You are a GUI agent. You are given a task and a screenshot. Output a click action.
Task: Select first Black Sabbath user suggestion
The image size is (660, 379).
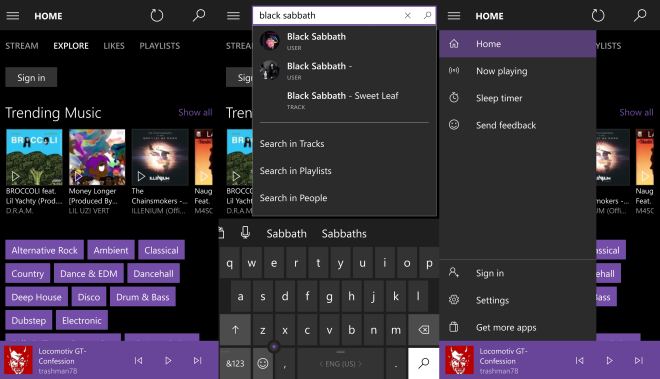pyautogui.click(x=344, y=41)
